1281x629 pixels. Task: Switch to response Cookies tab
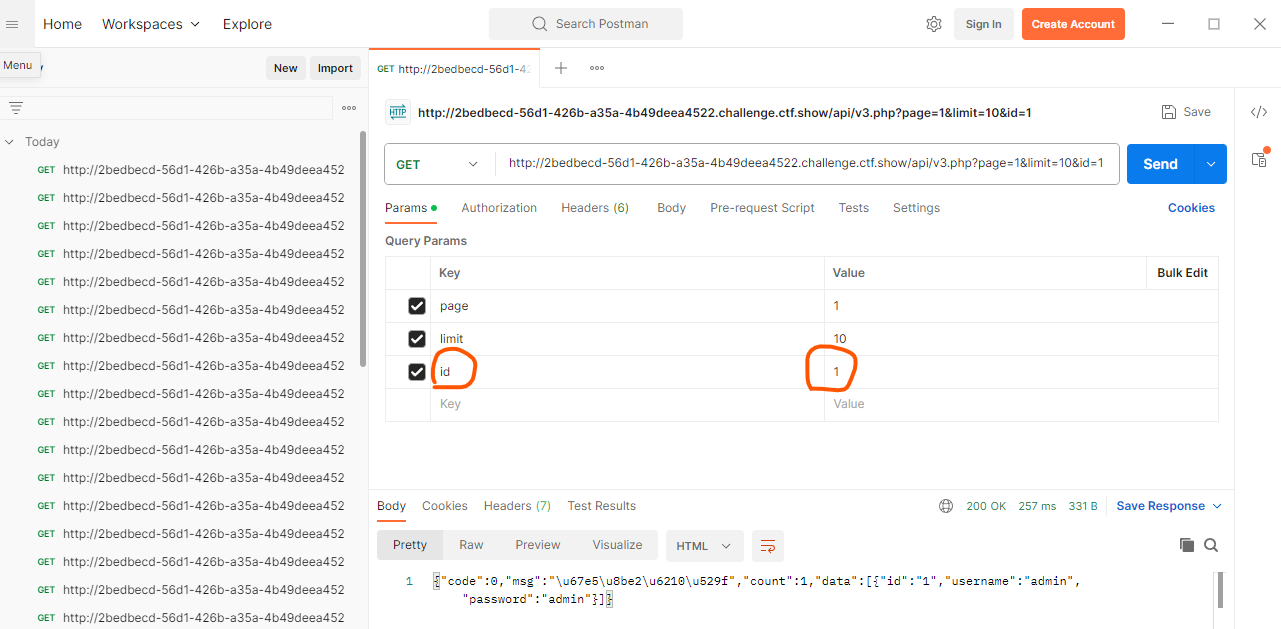(445, 506)
